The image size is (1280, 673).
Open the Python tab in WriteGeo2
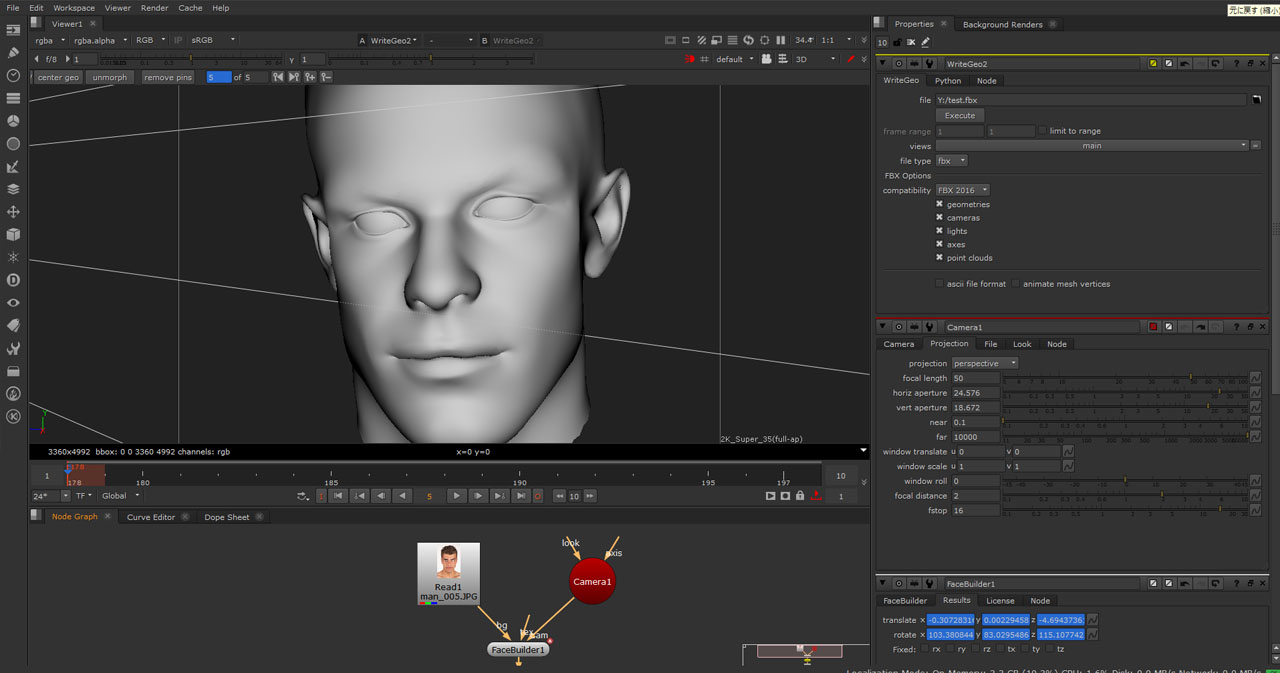pyautogui.click(x=948, y=81)
